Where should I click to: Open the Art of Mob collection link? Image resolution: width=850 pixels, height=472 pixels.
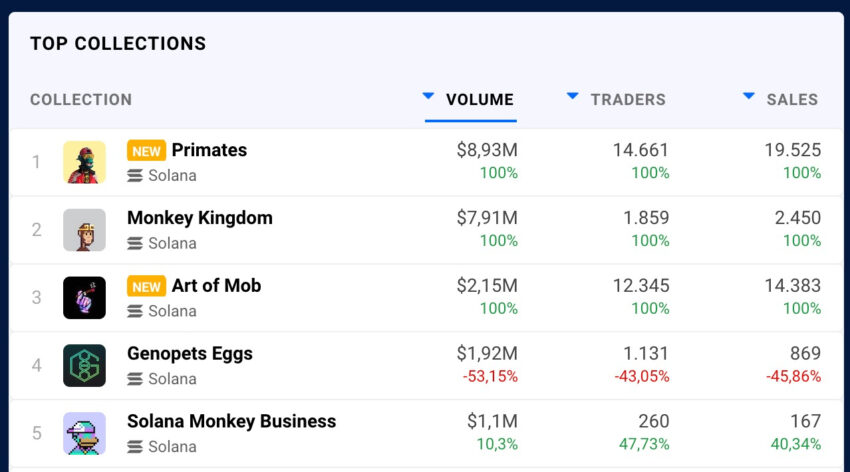(216, 286)
